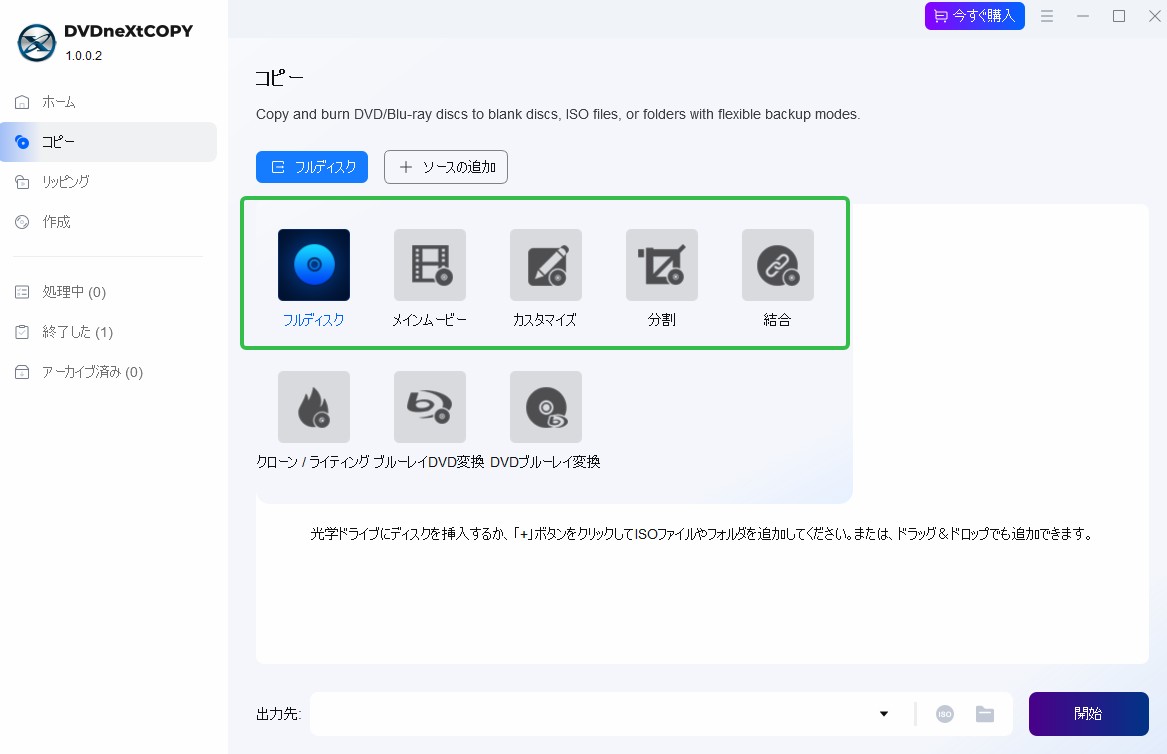The image size is (1167, 754).
Task: Select the メインムービー mode icon
Action: [429, 265]
